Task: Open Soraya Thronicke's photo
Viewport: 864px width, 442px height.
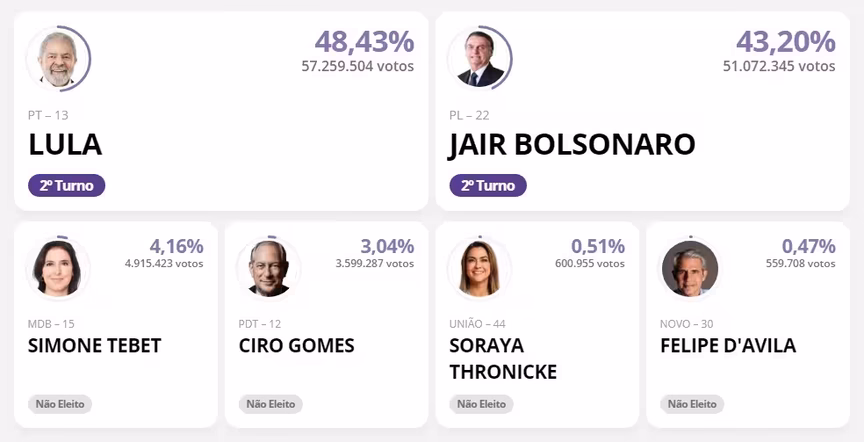Action: (x=480, y=268)
